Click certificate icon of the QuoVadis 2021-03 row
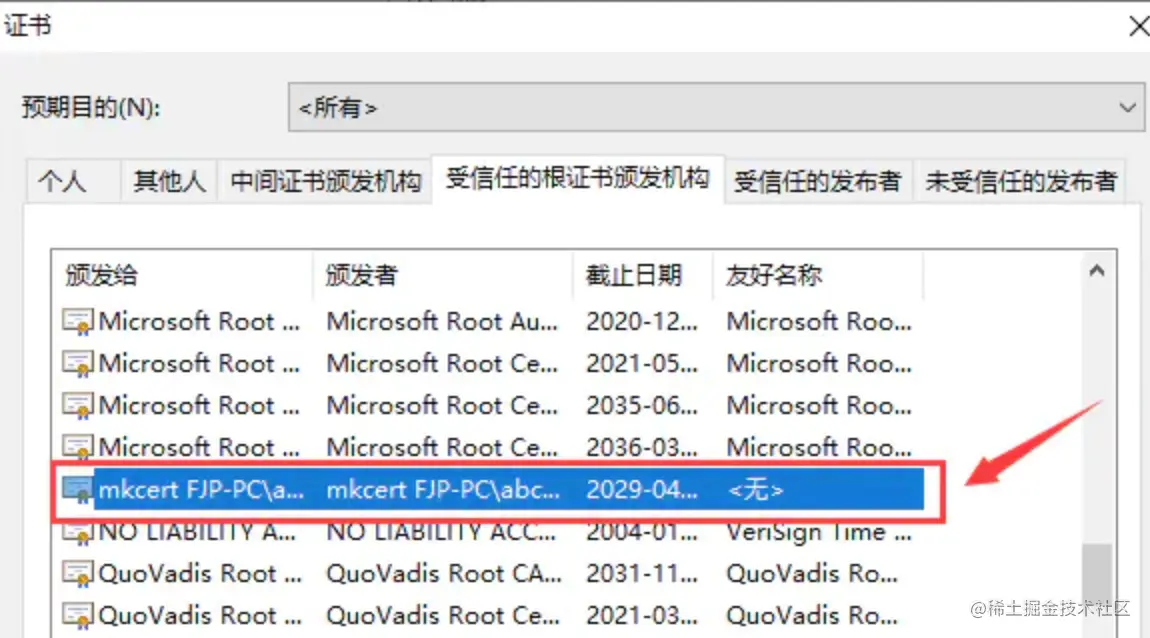The image size is (1150, 638). [x=77, y=615]
